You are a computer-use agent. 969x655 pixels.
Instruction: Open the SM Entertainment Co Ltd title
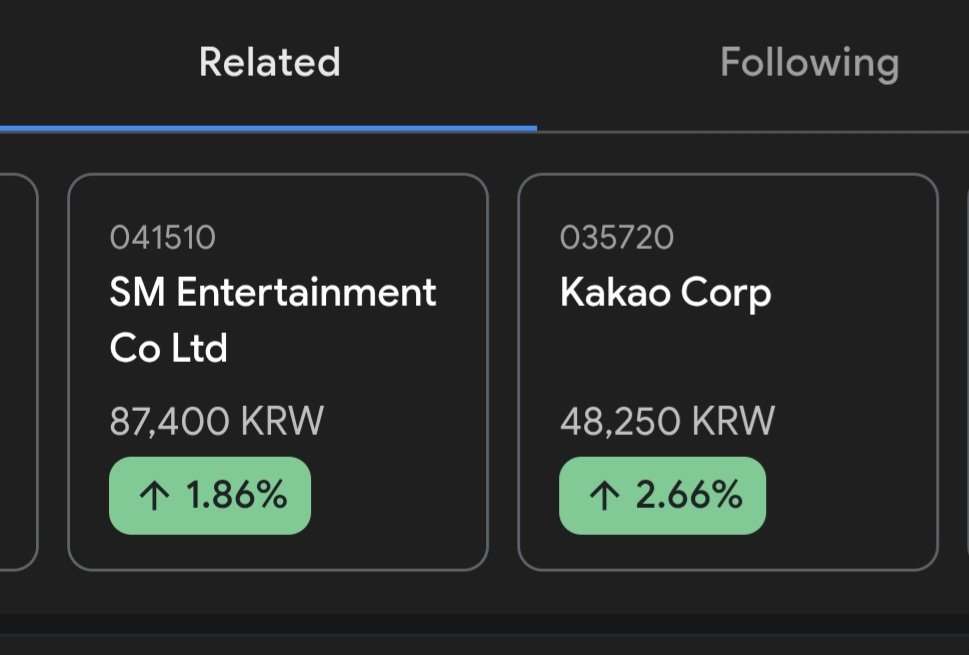tap(273, 320)
